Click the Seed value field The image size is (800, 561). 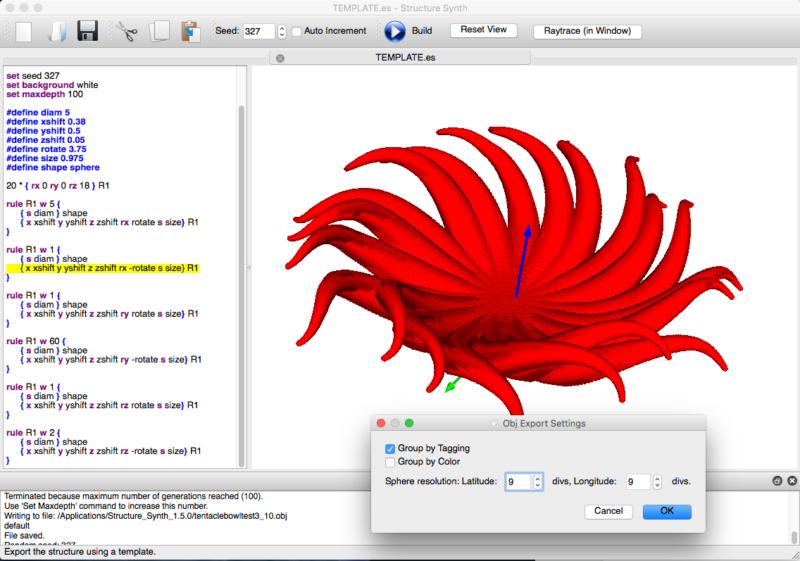(x=259, y=31)
